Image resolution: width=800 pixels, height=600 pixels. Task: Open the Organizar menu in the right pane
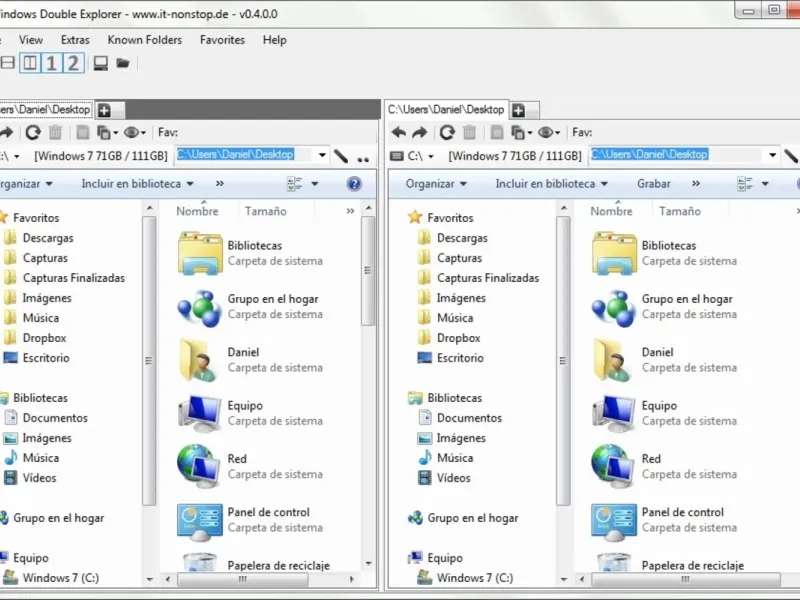click(436, 184)
